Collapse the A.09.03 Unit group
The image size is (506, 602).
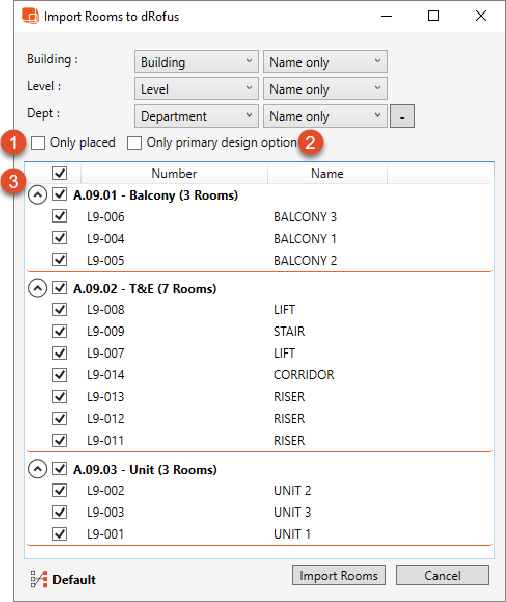point(38,469)
